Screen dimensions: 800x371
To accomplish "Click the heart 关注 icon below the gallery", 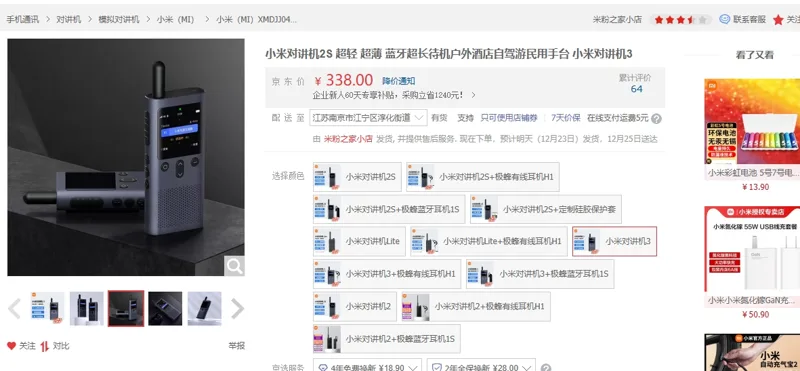I will 12,345.
